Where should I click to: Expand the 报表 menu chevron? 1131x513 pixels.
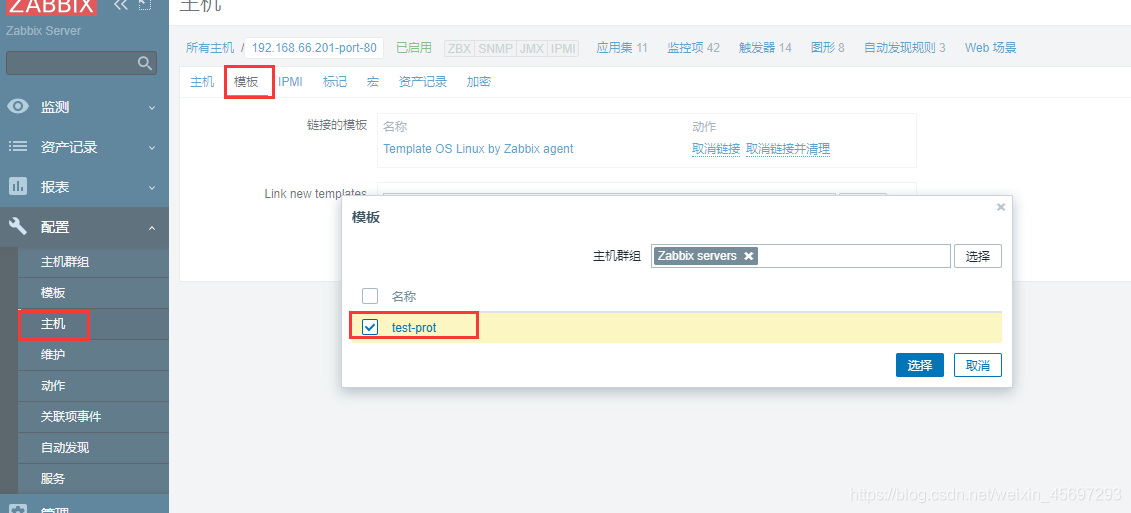(x=151, y=188)
